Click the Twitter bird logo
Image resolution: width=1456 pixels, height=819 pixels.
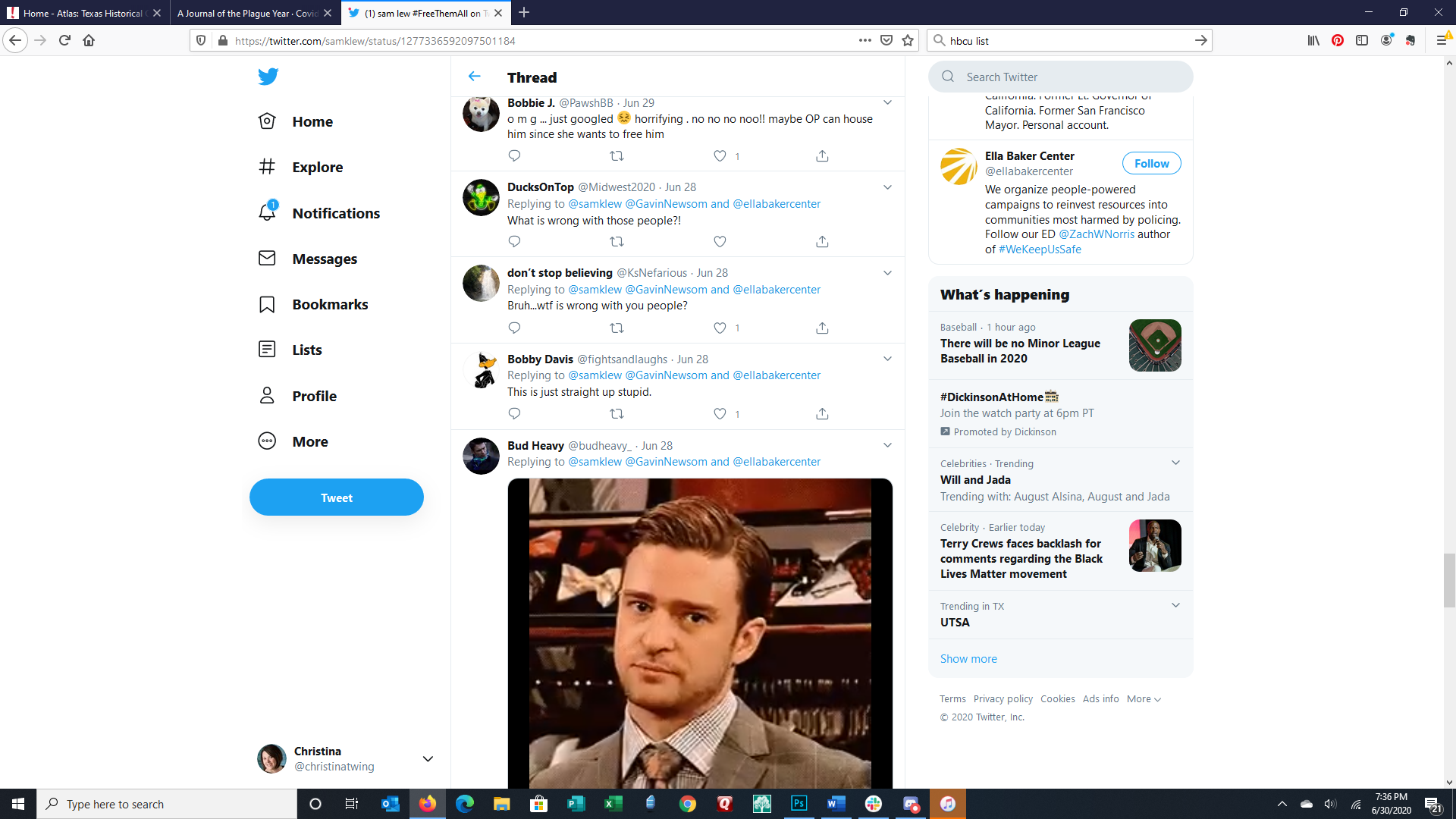[x=268, y=77]
